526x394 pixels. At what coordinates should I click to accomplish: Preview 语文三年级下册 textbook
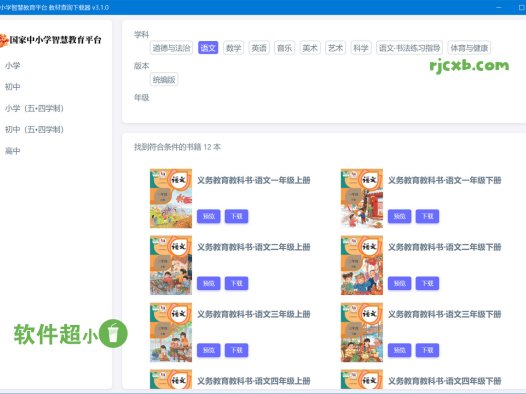point(400,350)
